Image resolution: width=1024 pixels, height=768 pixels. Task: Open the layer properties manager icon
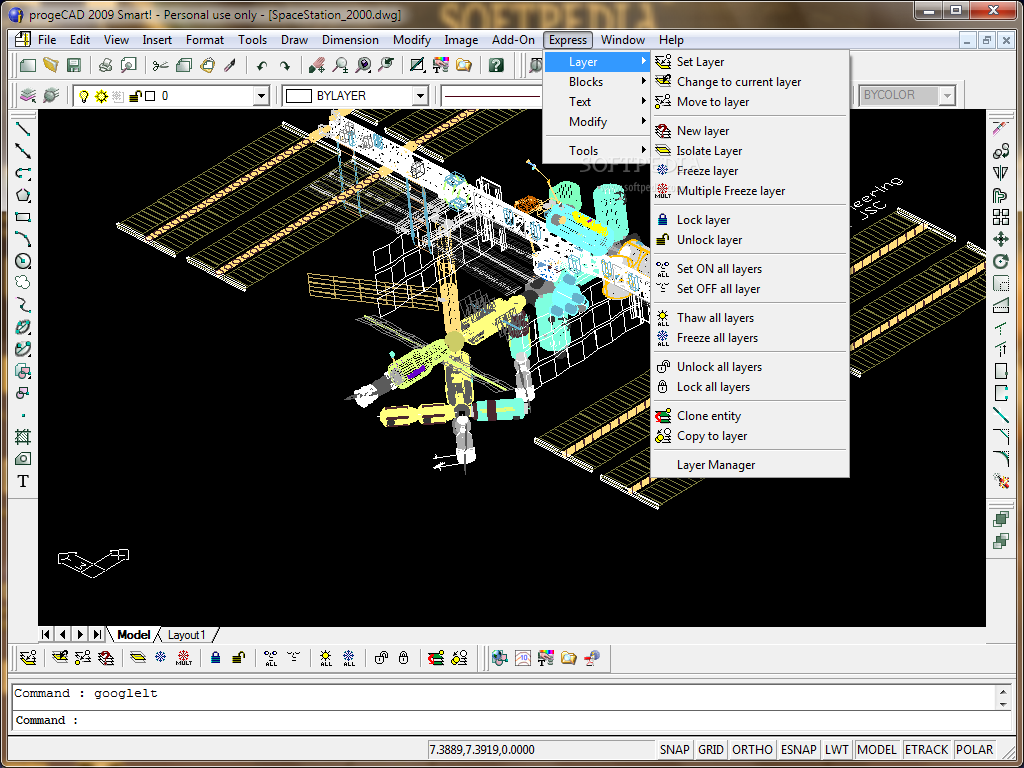pyautogui.click(x=28, y=96)
